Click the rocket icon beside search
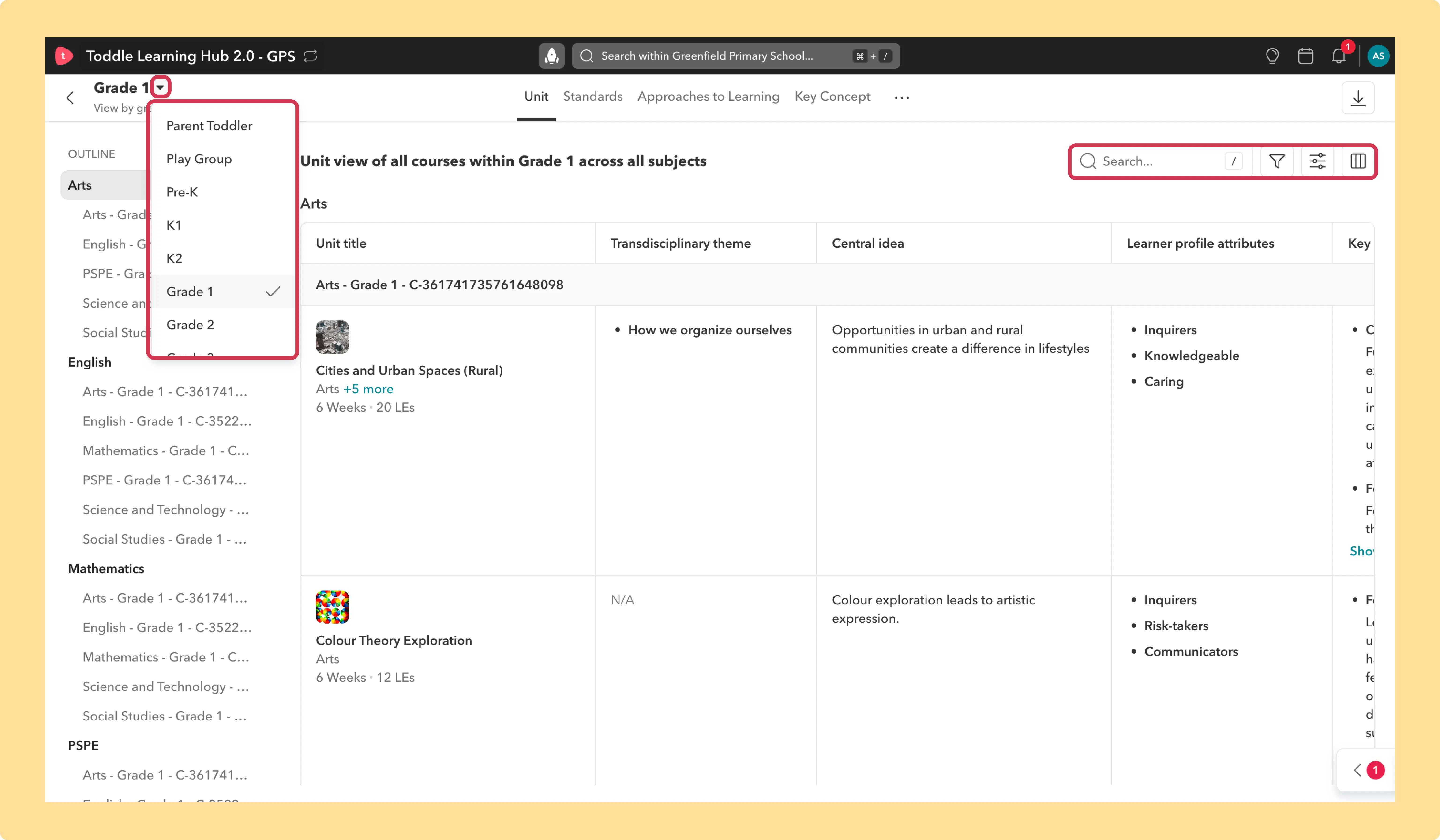The width and height of the screenshot is (1440, 840). click(551, 56)
